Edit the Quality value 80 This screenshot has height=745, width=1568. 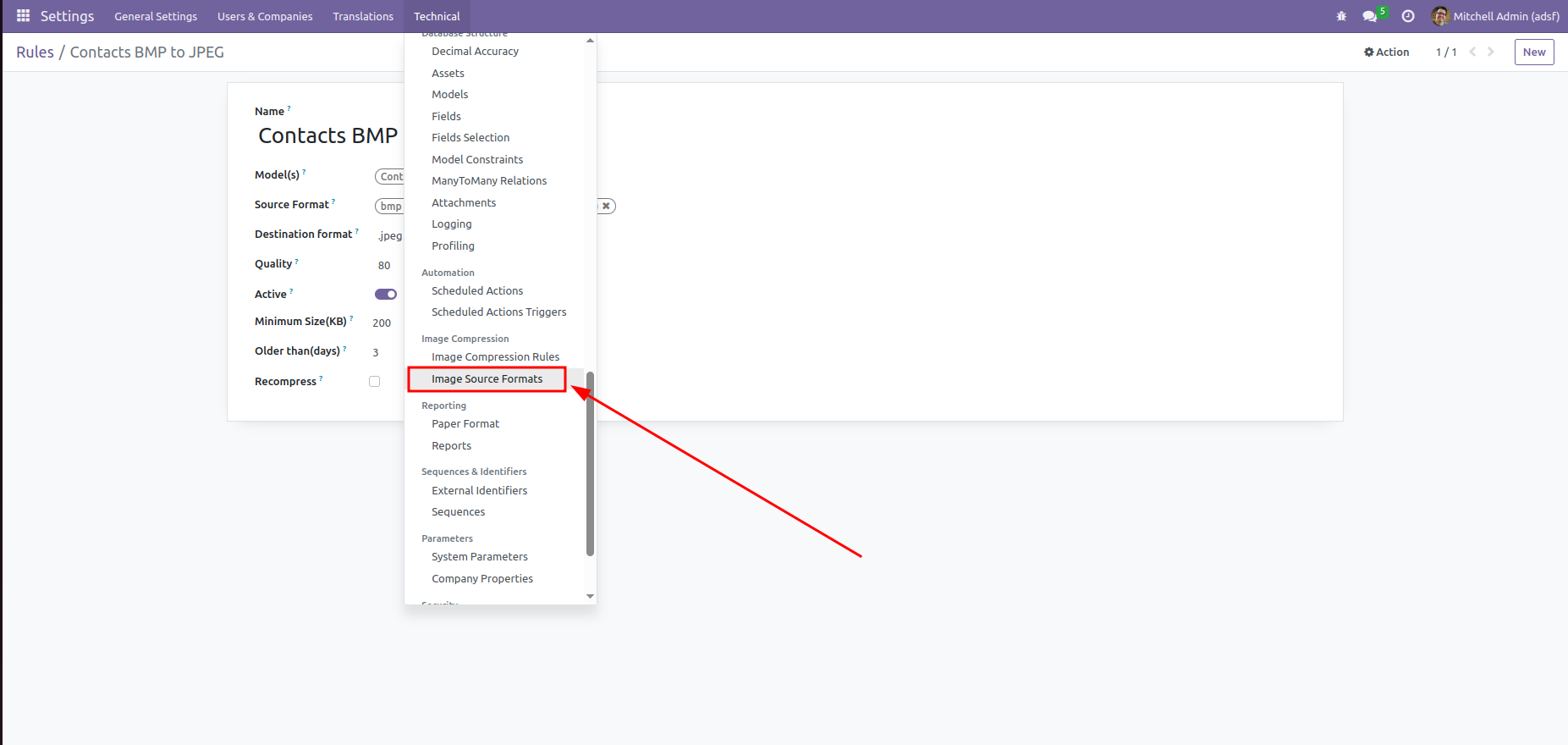click(384, 265)
